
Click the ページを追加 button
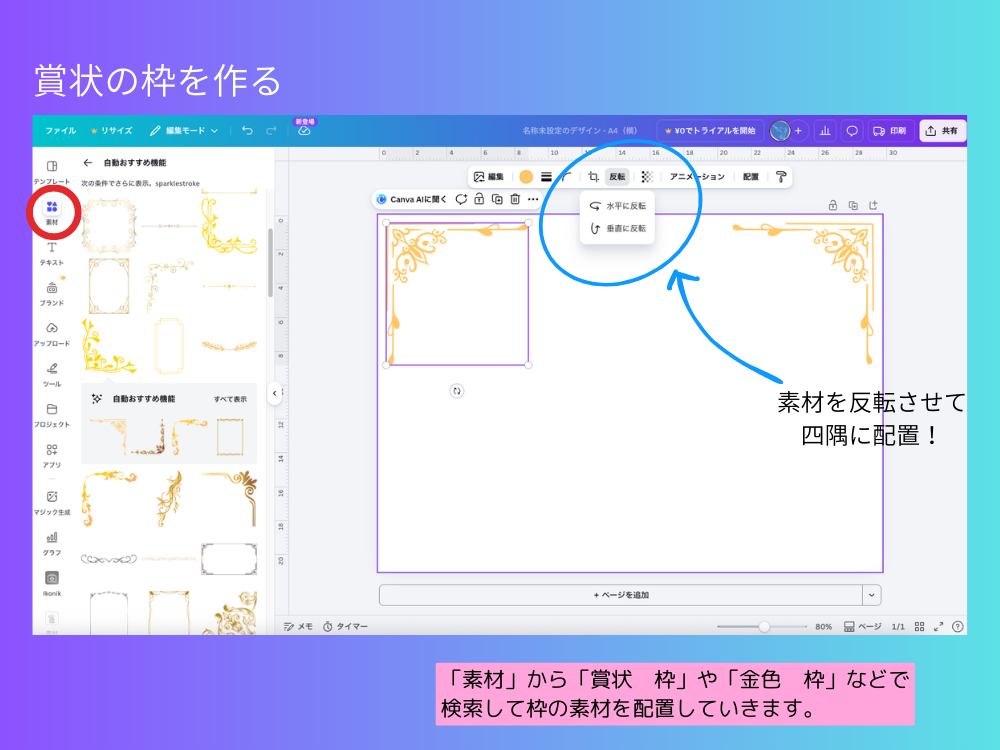tap(621, 595)
